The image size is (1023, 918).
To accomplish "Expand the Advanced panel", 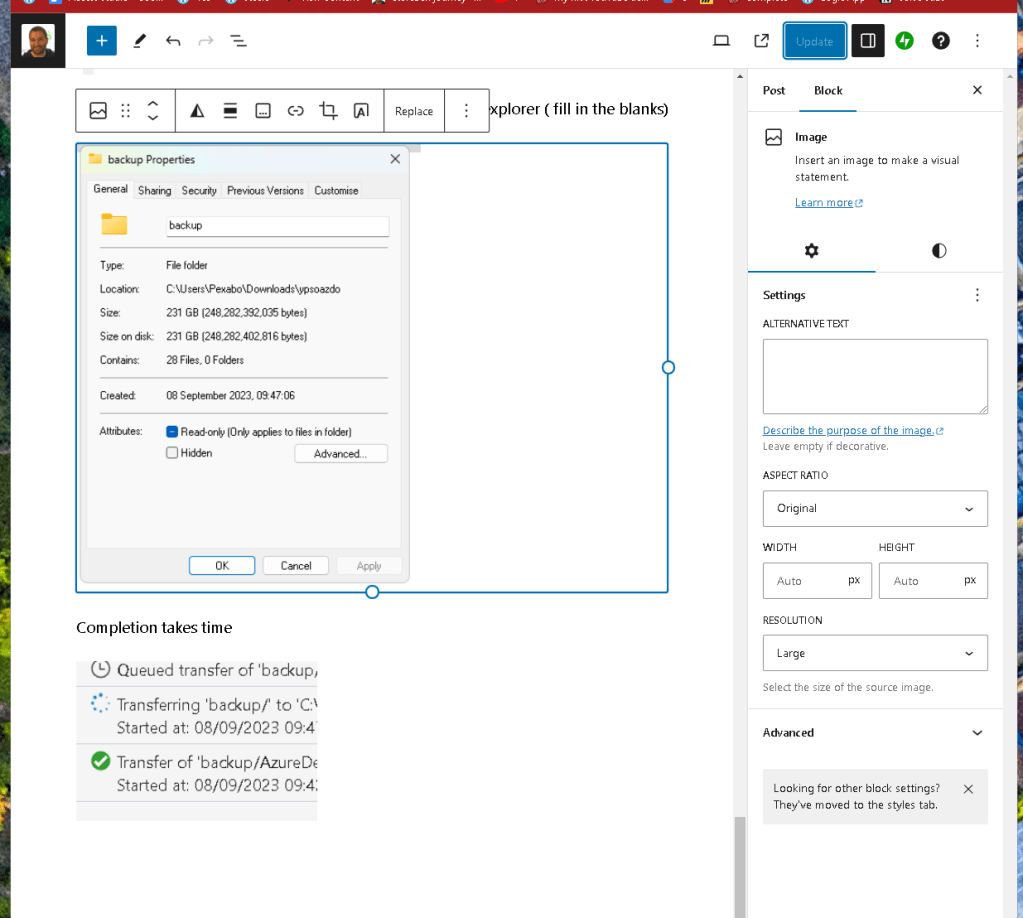I will (875, 733).
